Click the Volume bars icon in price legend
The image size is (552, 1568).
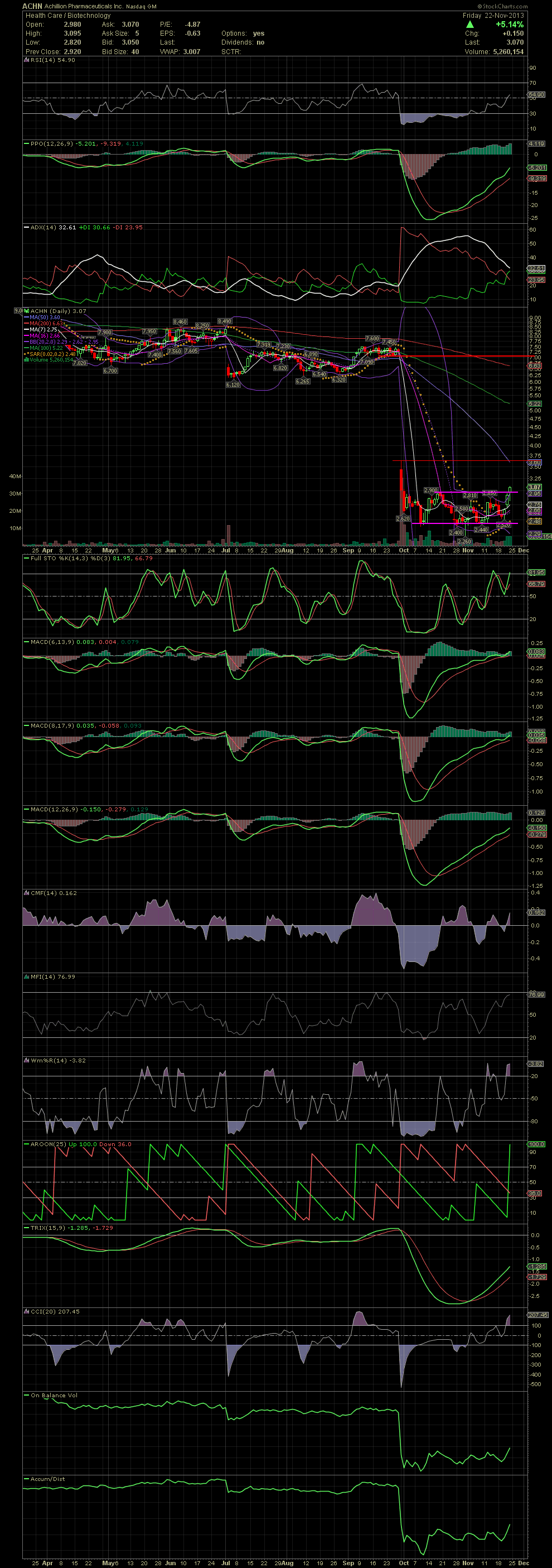point(26,360)
